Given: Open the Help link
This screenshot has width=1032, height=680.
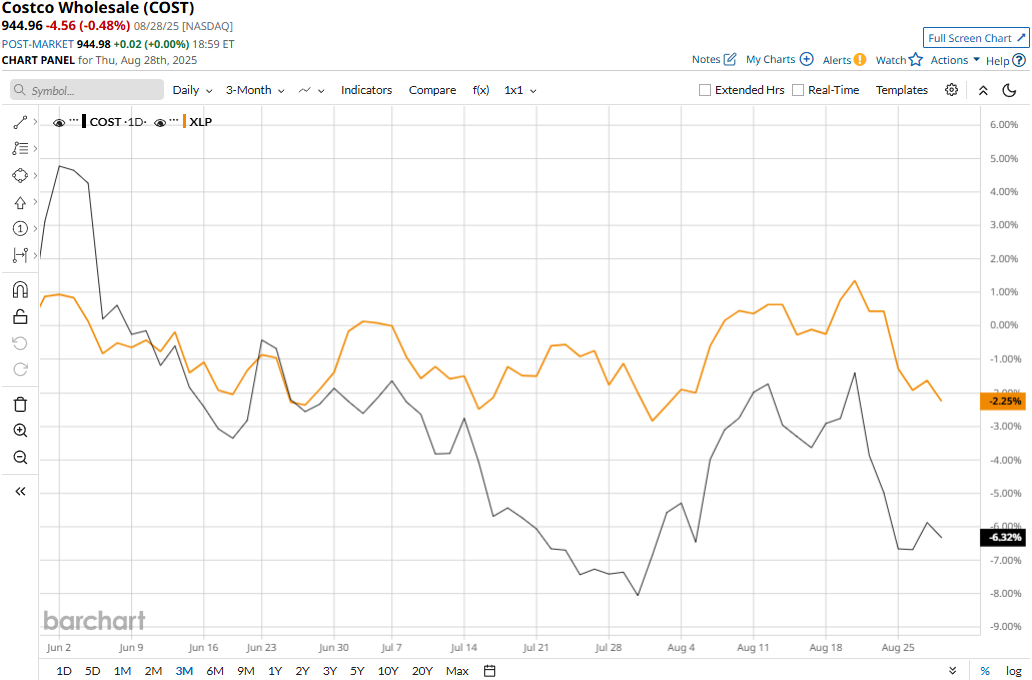Looking at the screenshot, I should point(1006,61).
